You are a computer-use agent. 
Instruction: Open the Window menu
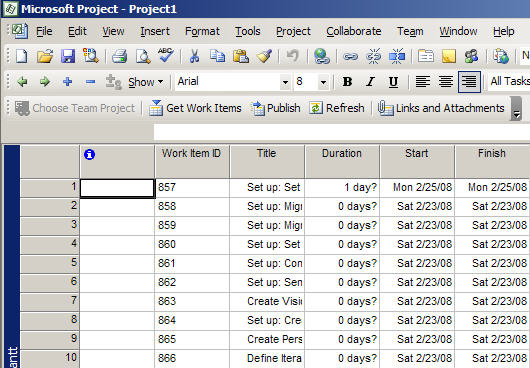(x=458, y=31)
